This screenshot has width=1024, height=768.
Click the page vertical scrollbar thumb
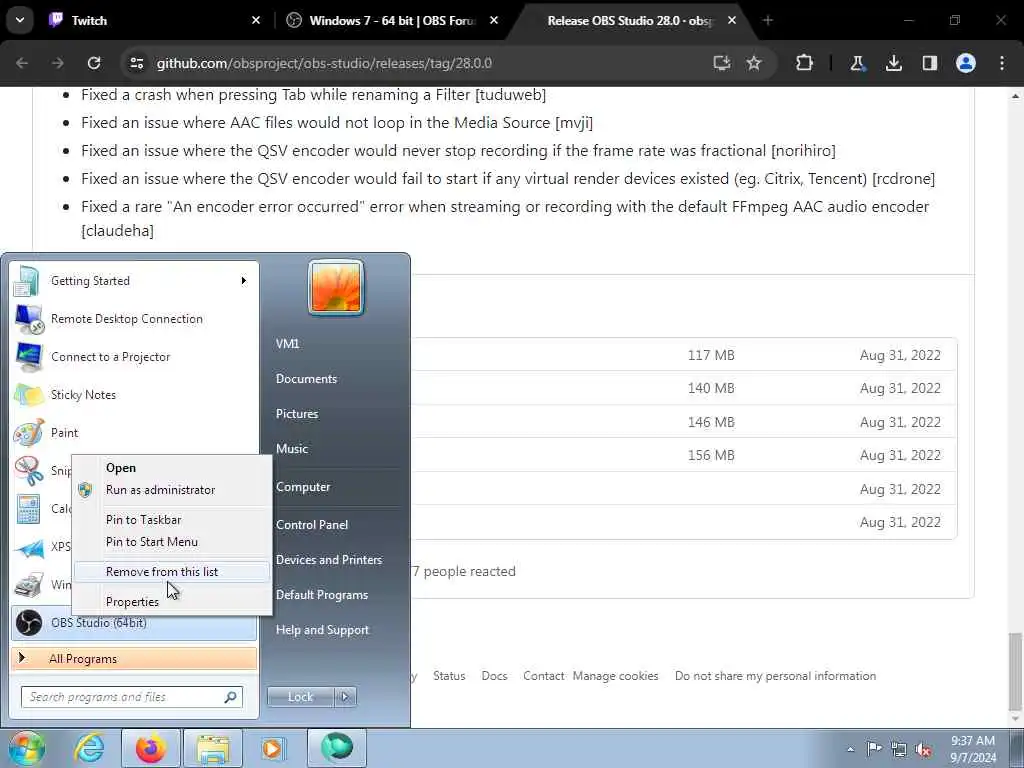[1015, 671]
